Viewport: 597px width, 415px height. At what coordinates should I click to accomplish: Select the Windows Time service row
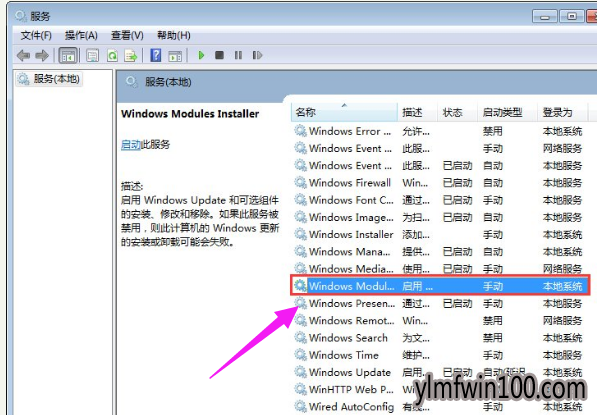[440, 355]
